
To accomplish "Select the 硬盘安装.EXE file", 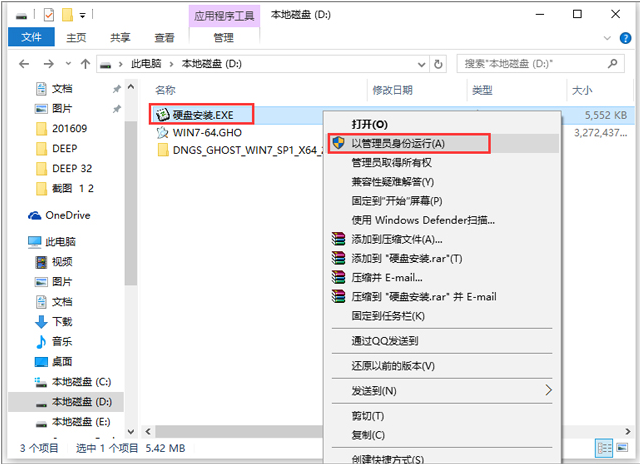I will click(202, 115).
